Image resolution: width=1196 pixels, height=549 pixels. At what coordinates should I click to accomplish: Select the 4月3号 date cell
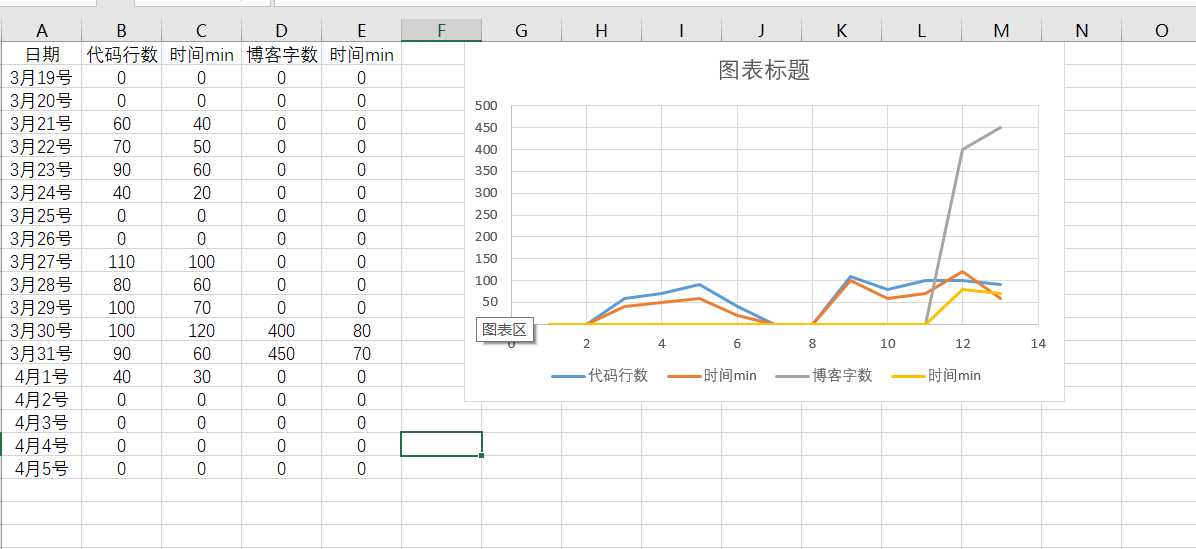click(41, 422)
